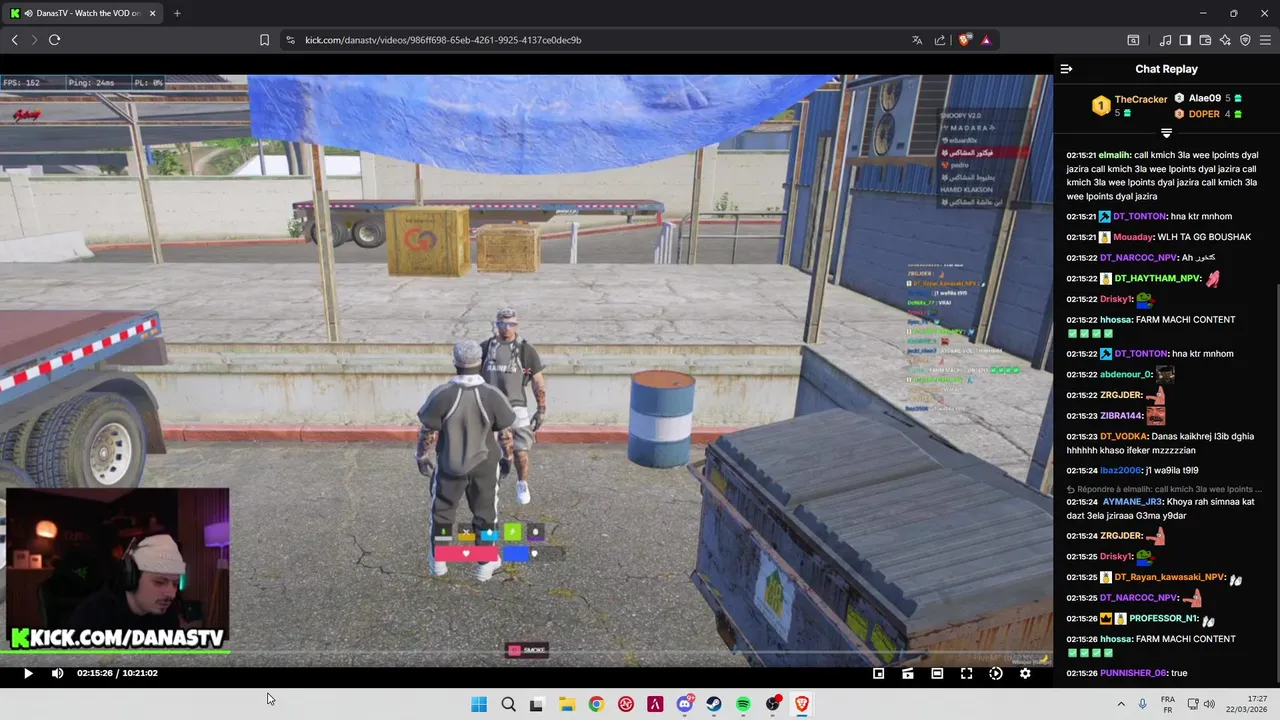Mute the video with the speaker icon
Viewport: 1280px width, 720px height.
coord(57,673)
